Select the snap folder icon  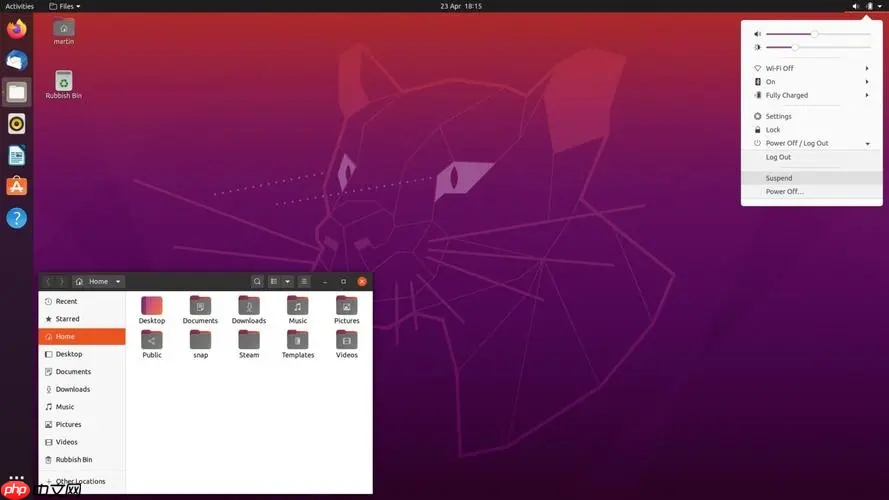[x=200, y=345]
